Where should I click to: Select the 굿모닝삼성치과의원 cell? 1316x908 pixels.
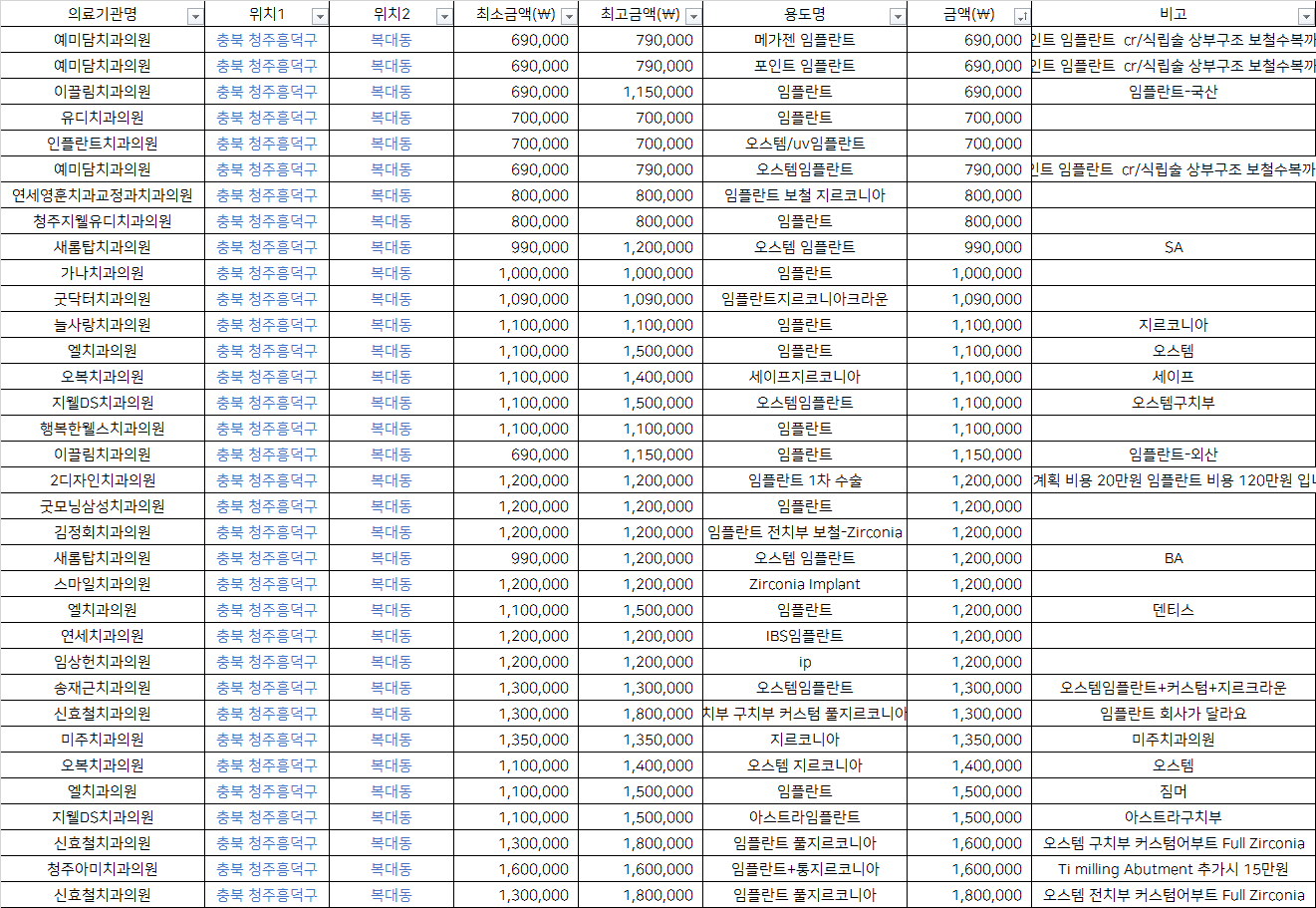point(103,506)
